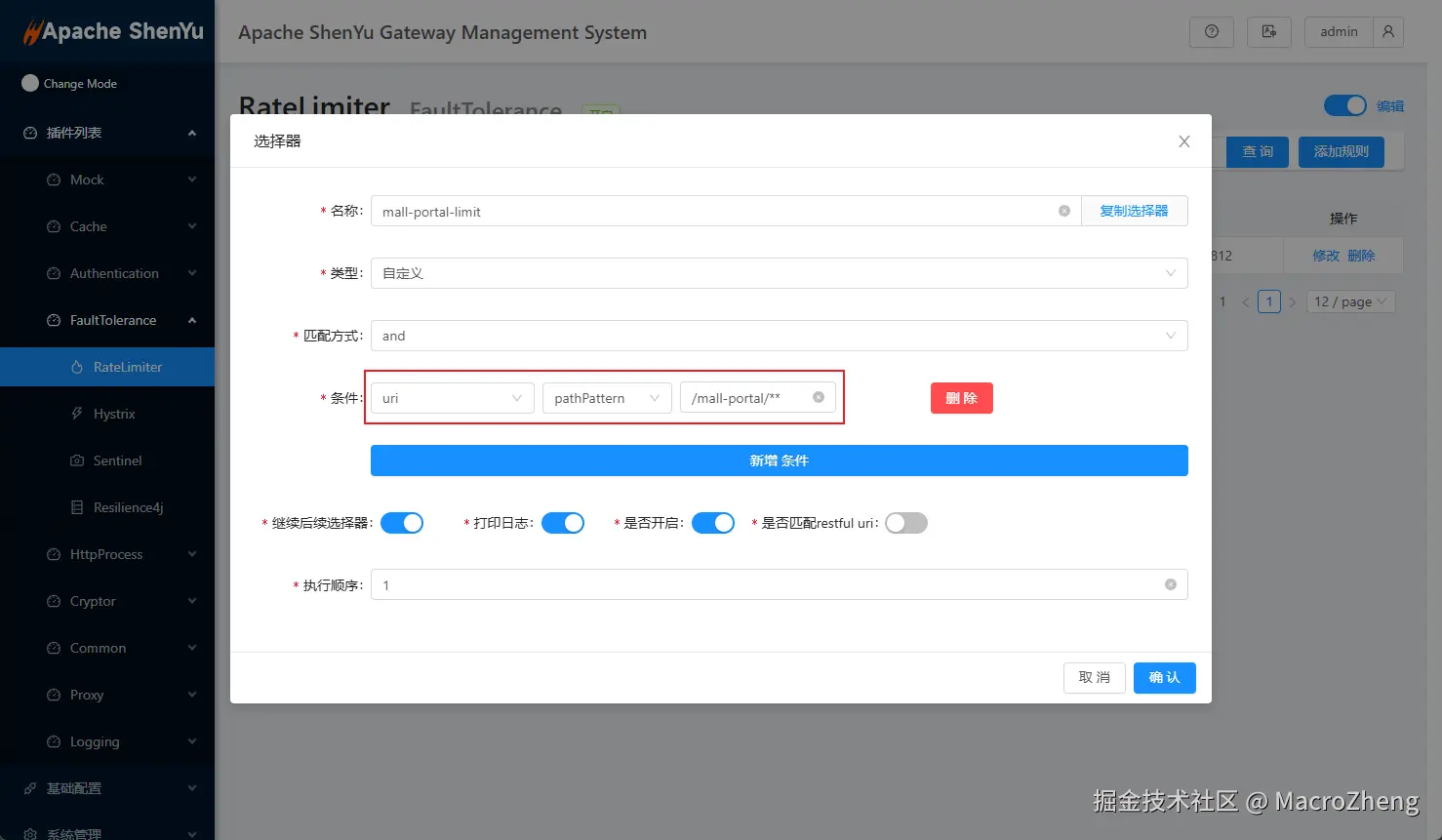
Task: Open the 12 / page size dropdown
Action: tap(1351, 302)
